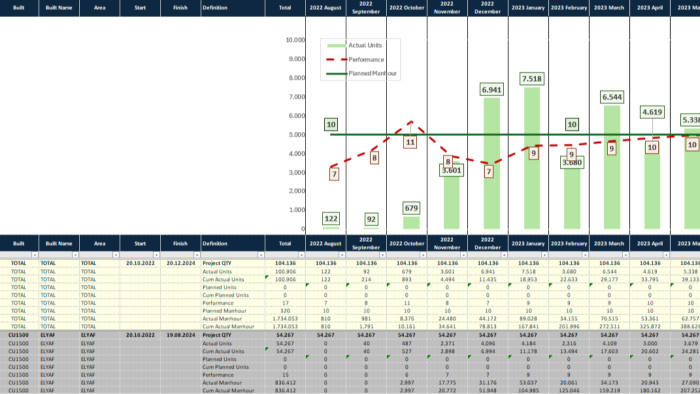Select the ELYAF Cum Planned Units definition cell

[x=233, y=367]
